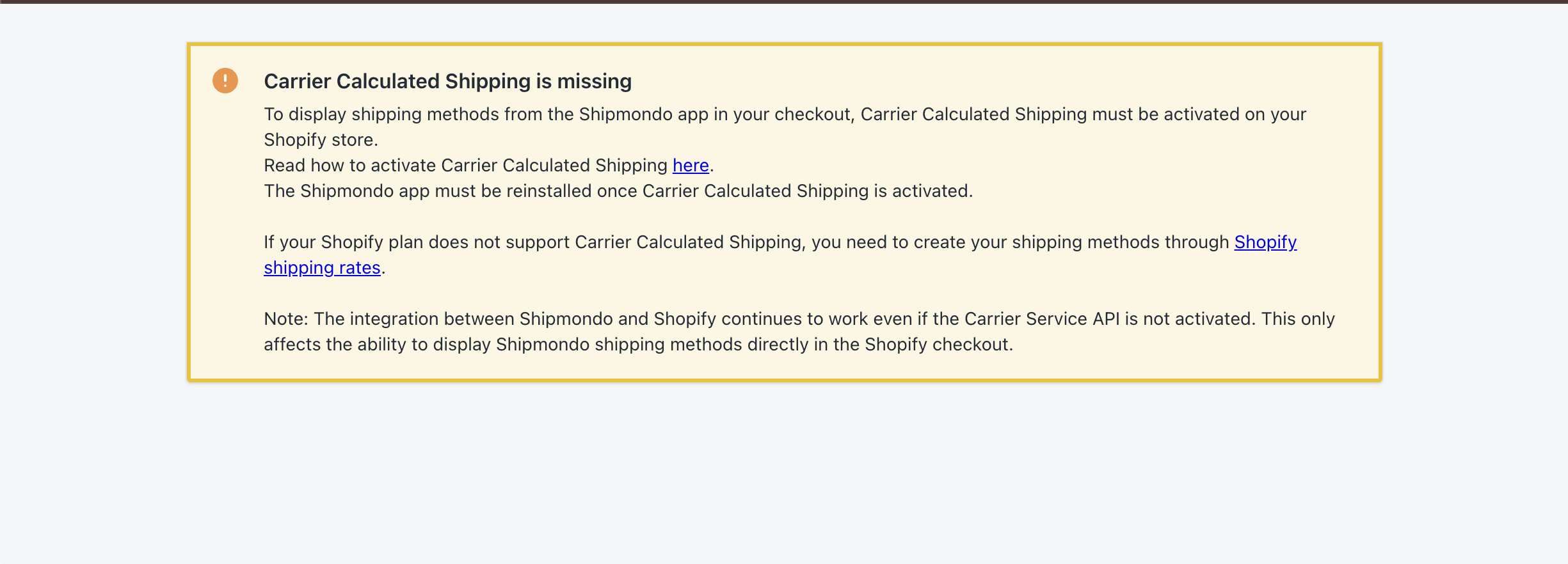The height and width of the screenshot is (564, 1568).
Task: Click the "Shopify" link text after "methods through"
Action: coord(1265,242)
